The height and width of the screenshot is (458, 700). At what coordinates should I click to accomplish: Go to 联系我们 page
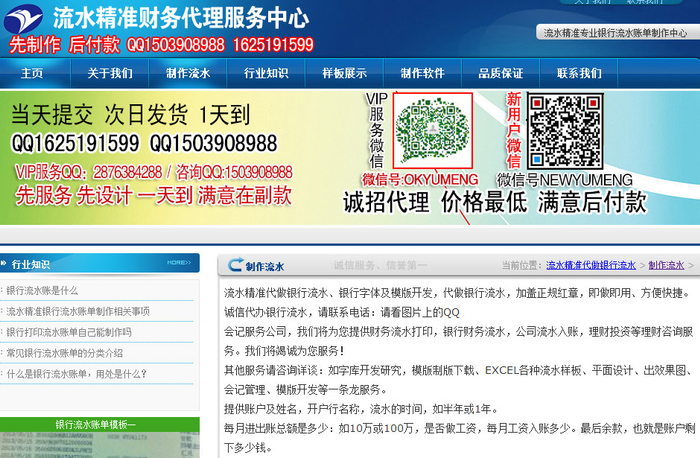coord(579,73)
